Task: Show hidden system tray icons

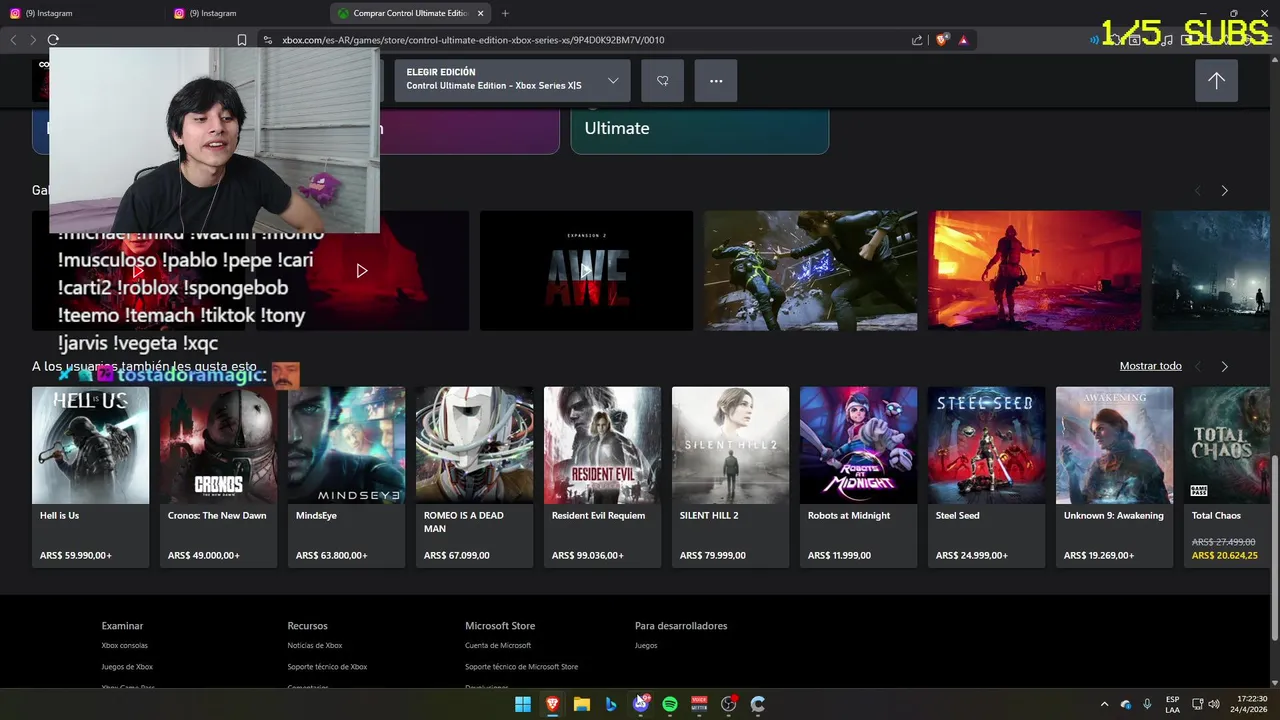Action: [x=1104, y=704]
